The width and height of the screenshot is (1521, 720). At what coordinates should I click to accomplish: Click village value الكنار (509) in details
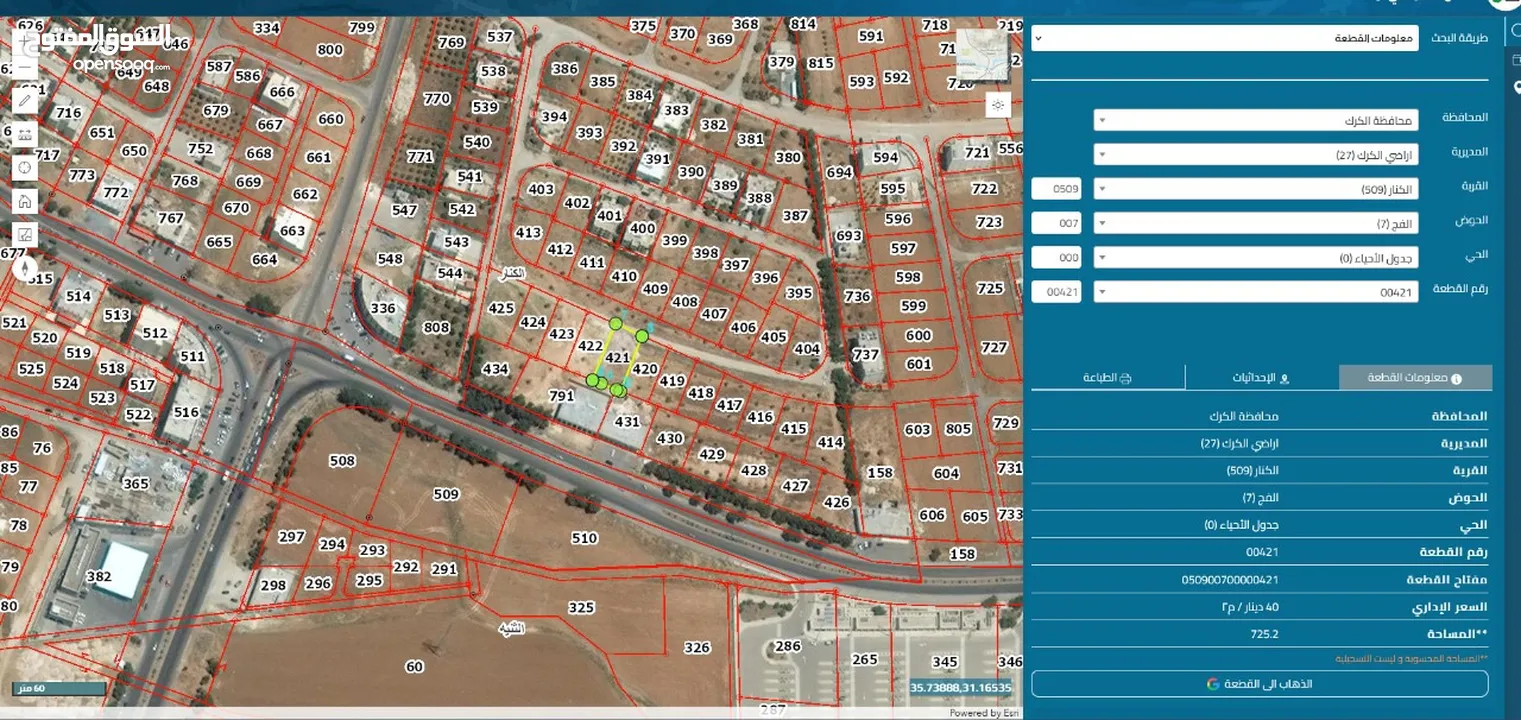1253,470
